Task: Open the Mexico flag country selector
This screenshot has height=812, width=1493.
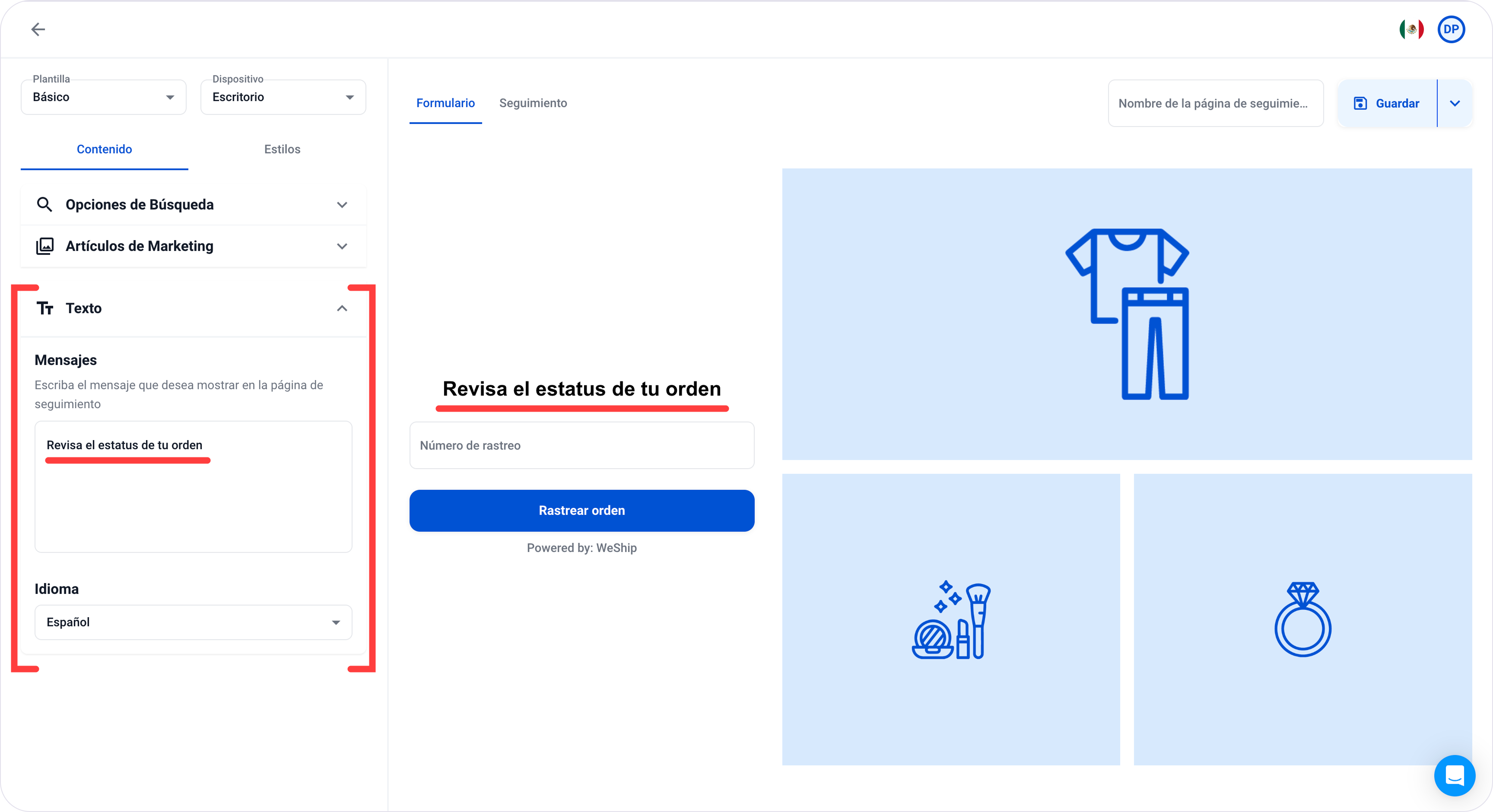Action: [1411, 29]
